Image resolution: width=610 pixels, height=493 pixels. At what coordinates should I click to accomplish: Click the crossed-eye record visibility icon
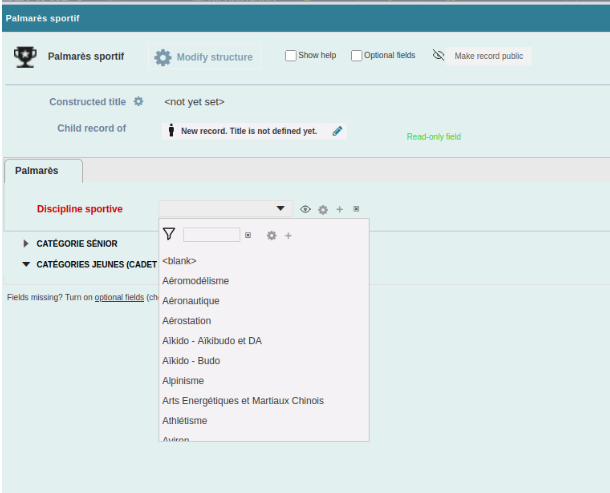coord(438,55)
